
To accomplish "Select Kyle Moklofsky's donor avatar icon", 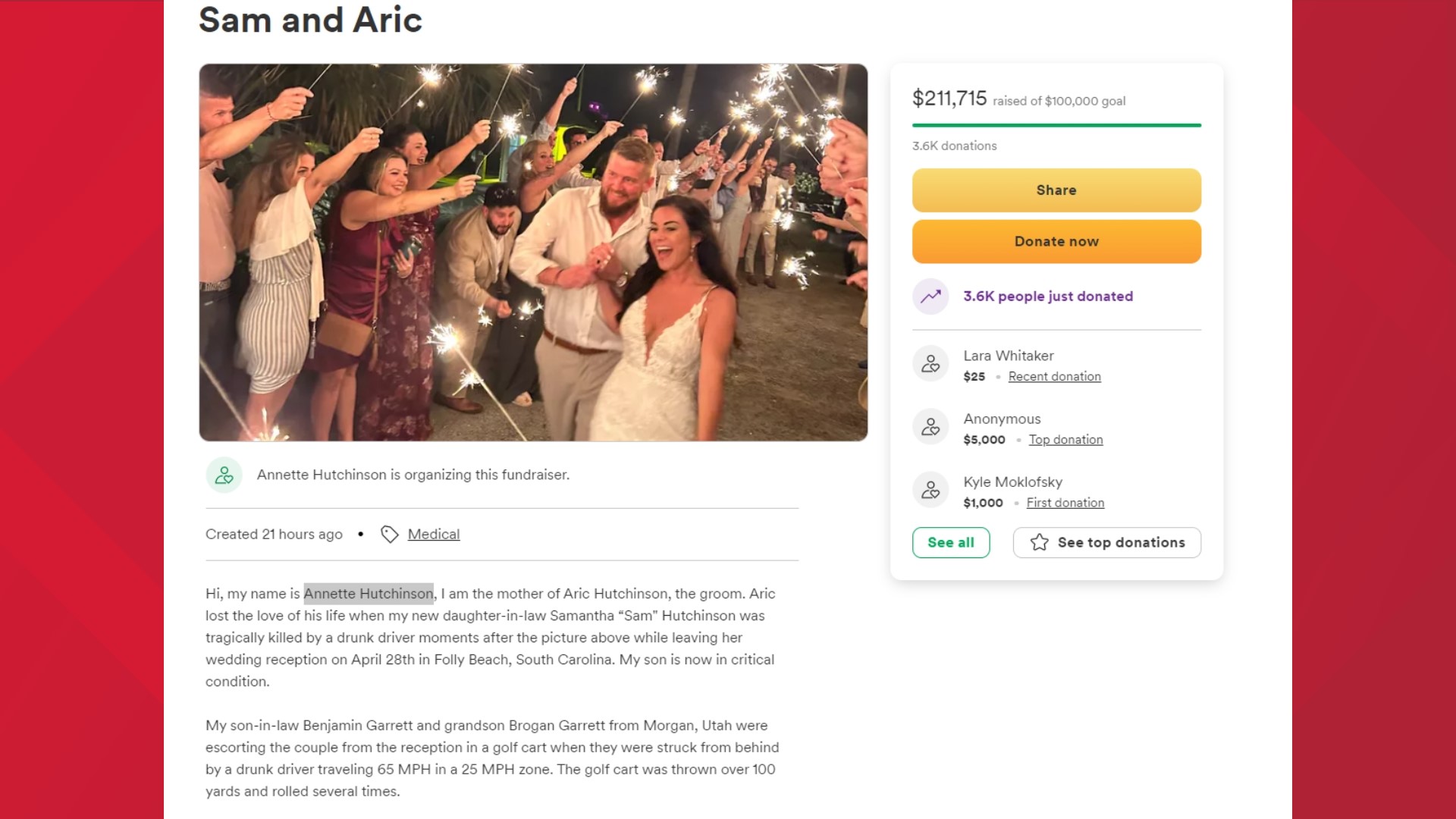I will coord(930,490).
